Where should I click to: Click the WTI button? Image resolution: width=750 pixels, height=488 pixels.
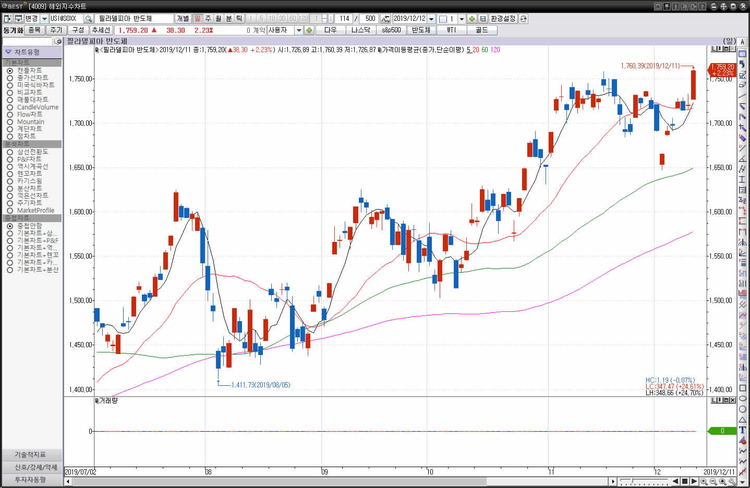(x=451, y=30)
